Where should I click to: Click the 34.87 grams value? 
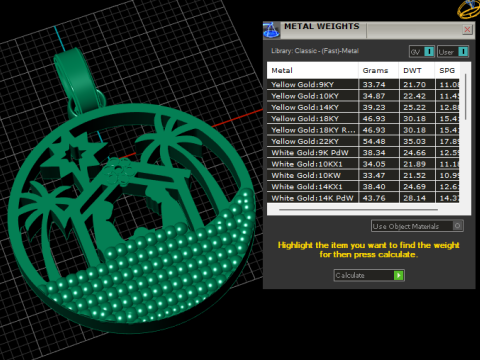(374, 96)
